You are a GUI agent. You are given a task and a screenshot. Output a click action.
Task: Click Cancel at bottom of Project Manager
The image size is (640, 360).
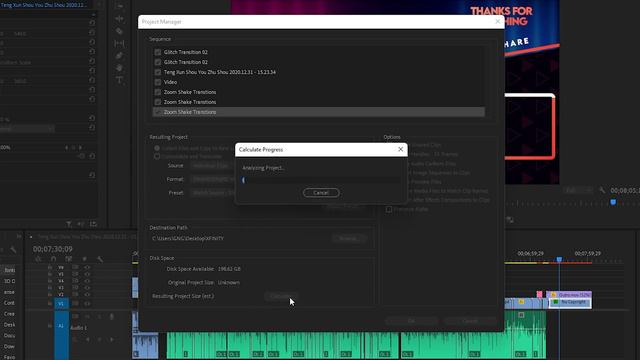tap(470, 321)
